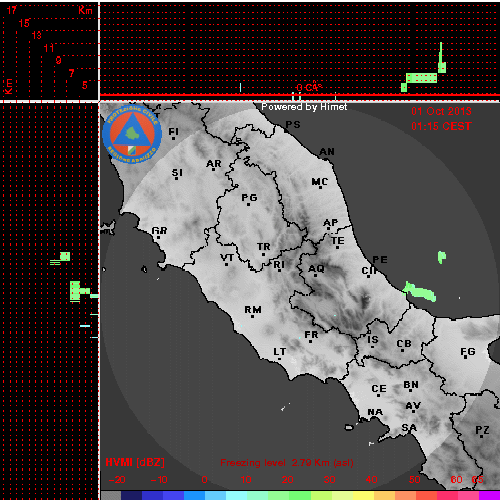Click the LT city label
500x500 pixels.
click(x=280, y=352)
